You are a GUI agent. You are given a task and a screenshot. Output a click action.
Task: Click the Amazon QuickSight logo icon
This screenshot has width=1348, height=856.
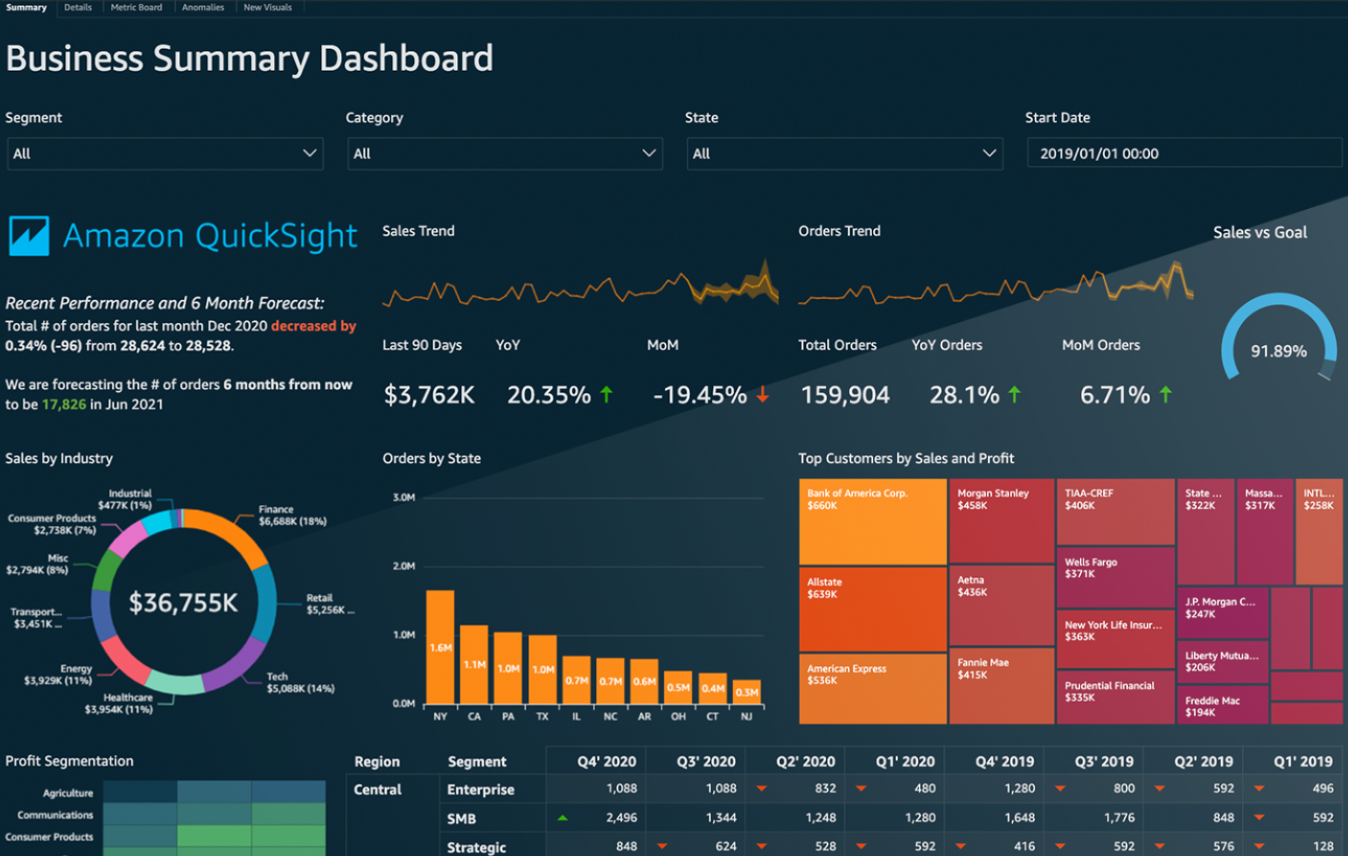click(x=29, y=235)
